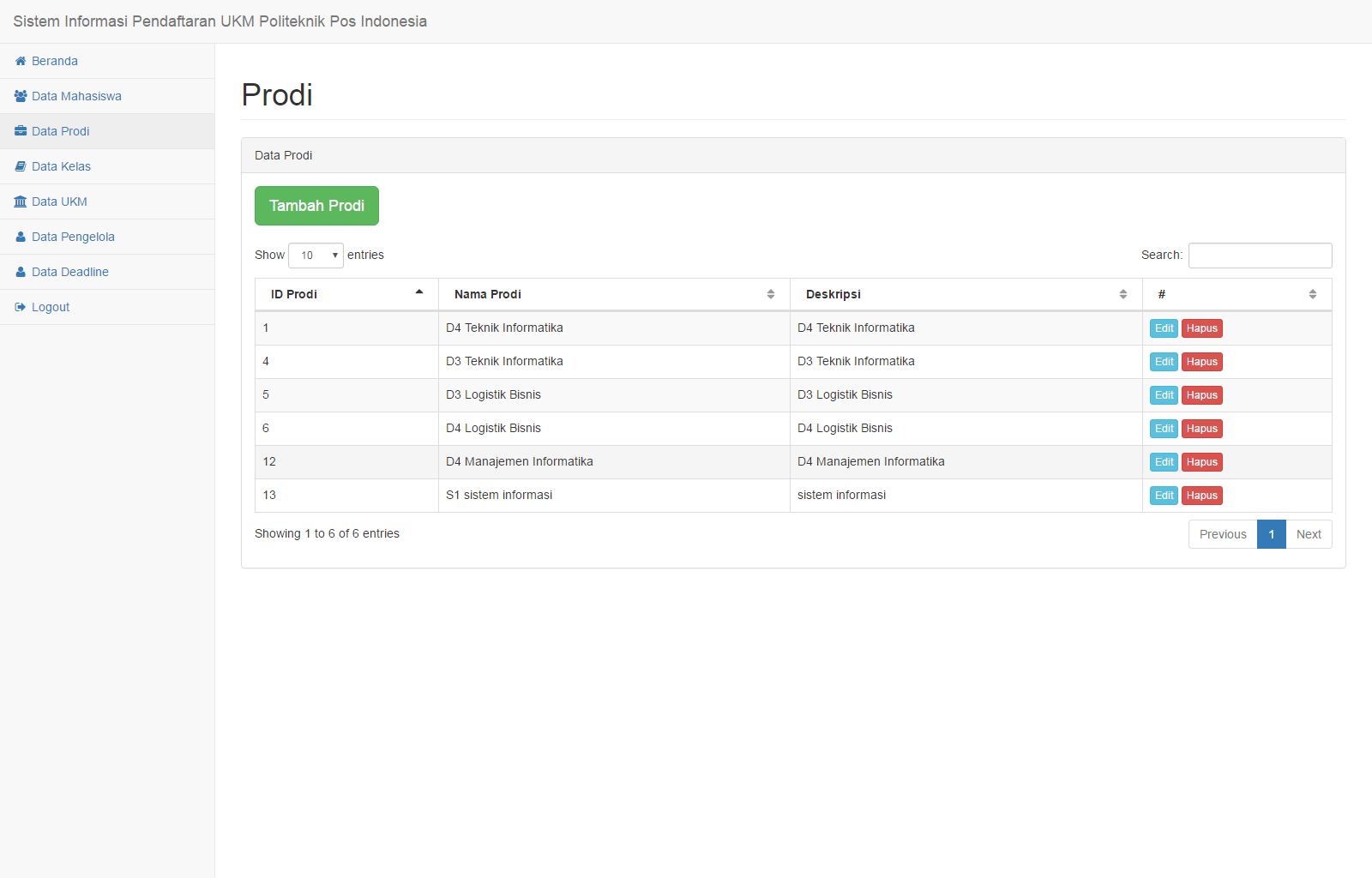Click the Tambah Prodi button

tap(316, 206)
